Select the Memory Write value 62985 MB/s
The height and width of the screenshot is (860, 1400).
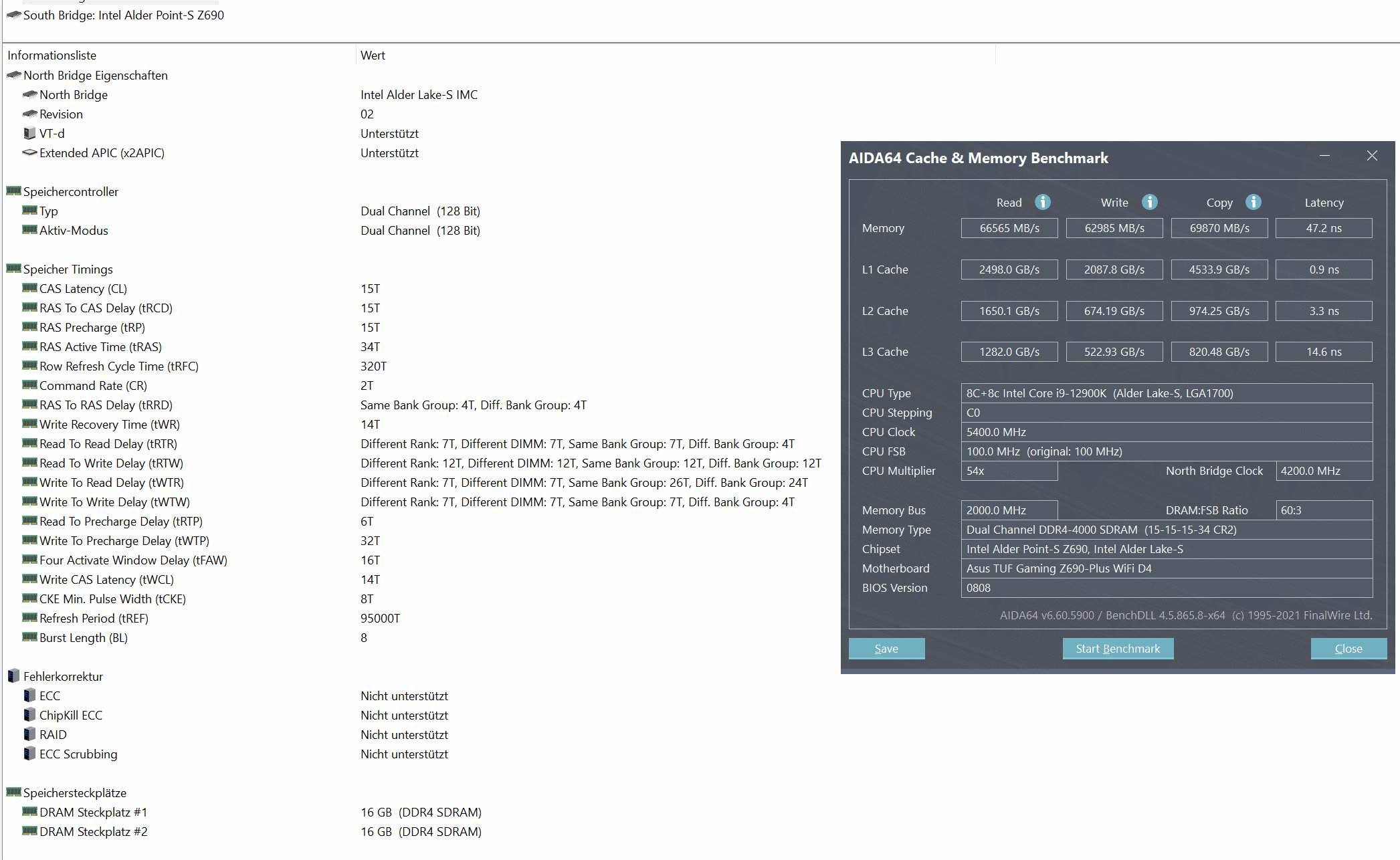pos(1114,228)
